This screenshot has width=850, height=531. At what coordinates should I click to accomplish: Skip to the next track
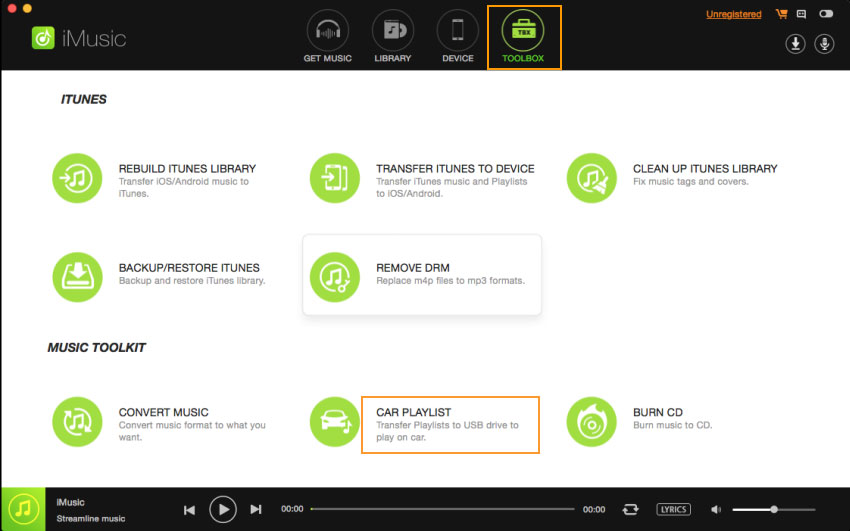click(256, 509)
